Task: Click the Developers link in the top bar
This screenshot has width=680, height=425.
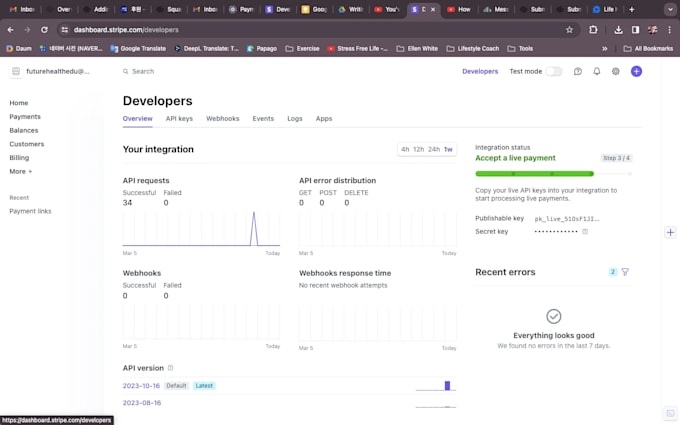Action: (480, 72)
